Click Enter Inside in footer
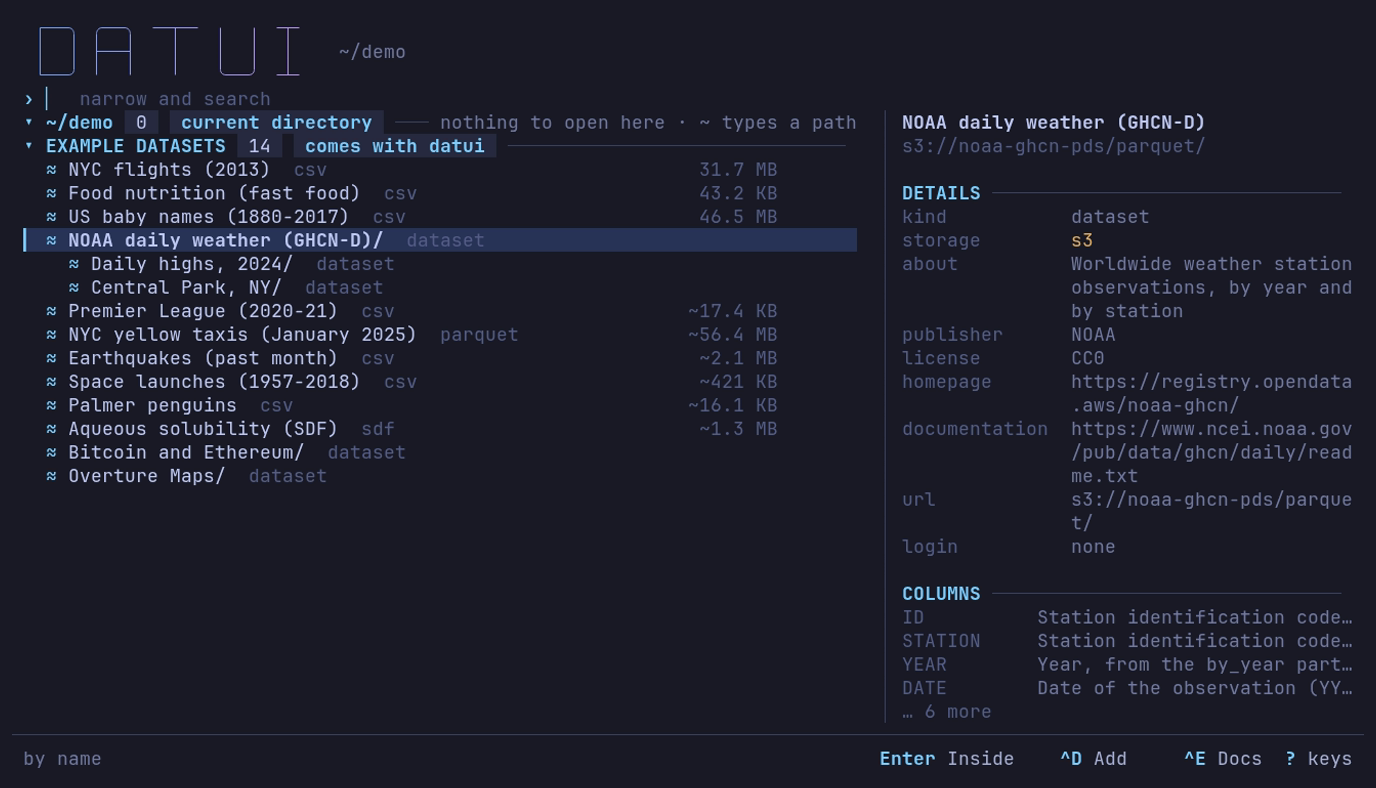The image size is (1376, 788). pos(946,759)
